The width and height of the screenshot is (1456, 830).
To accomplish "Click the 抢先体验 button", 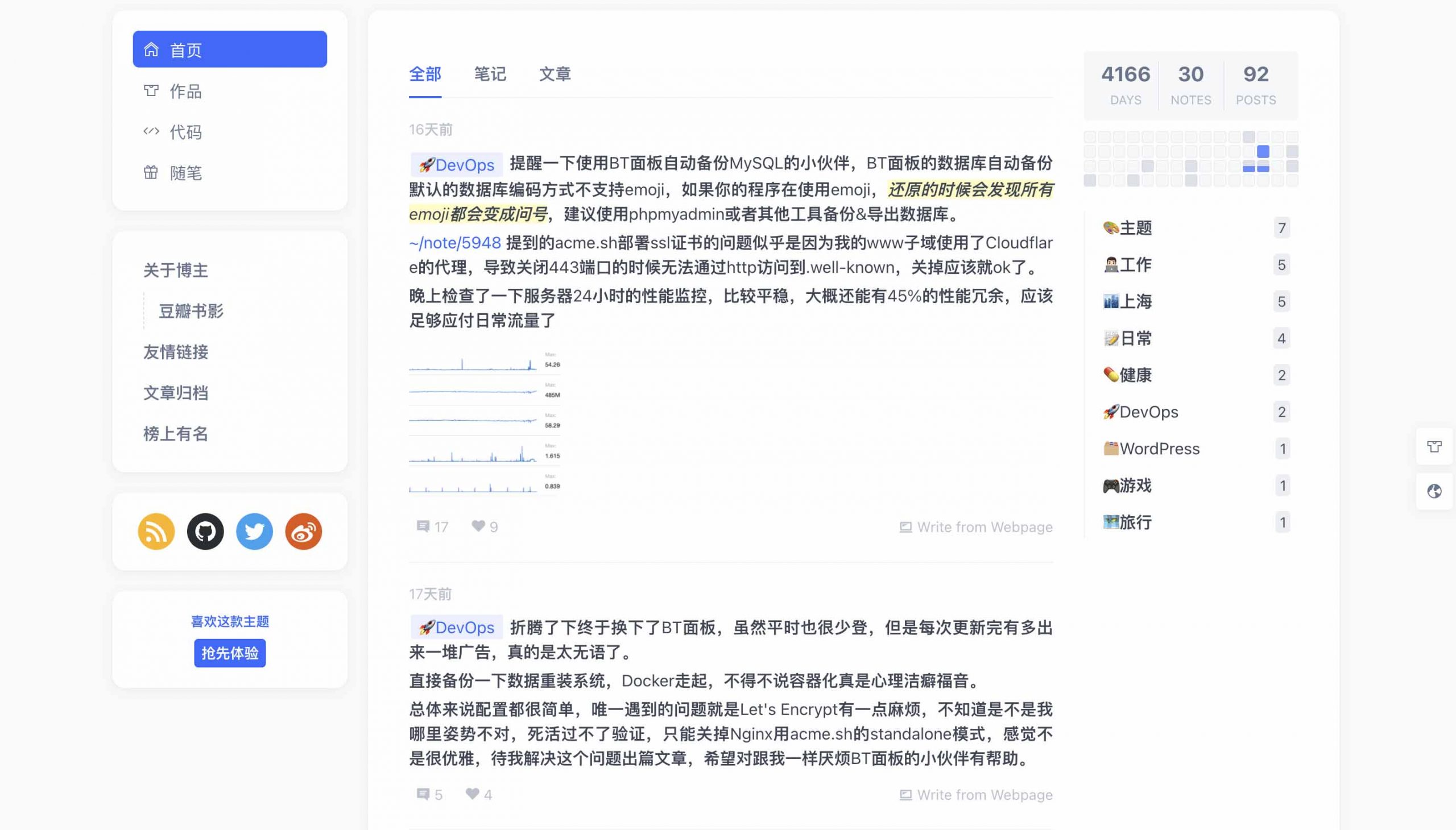I will coord(230,653).
